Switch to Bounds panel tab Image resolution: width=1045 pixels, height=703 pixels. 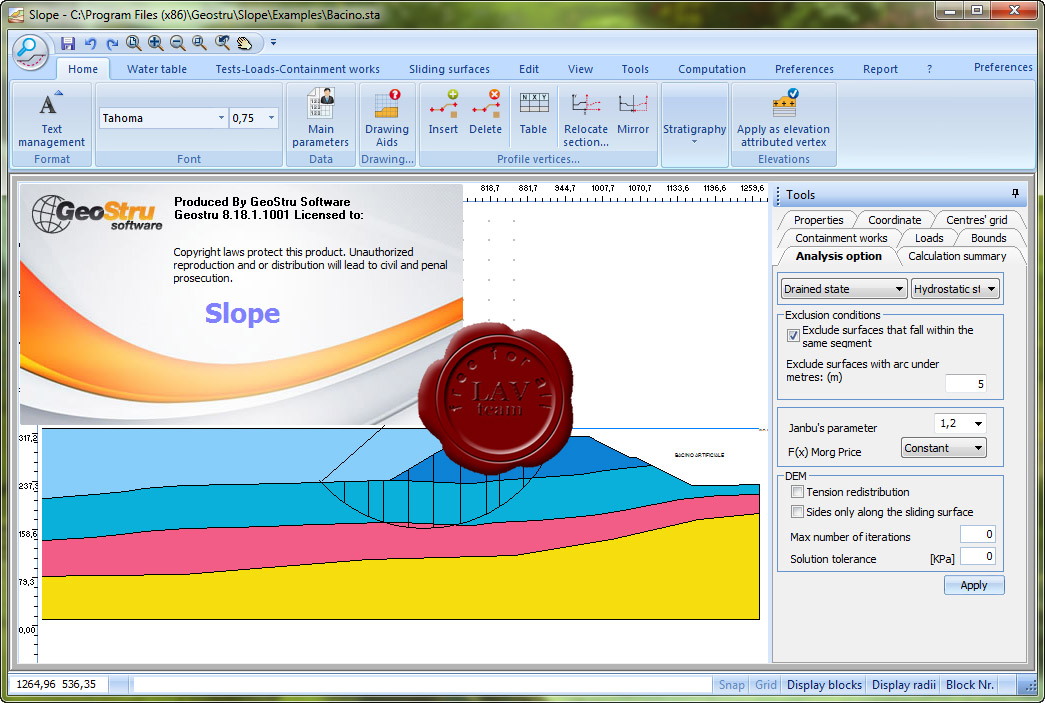[x=988, y=238]
